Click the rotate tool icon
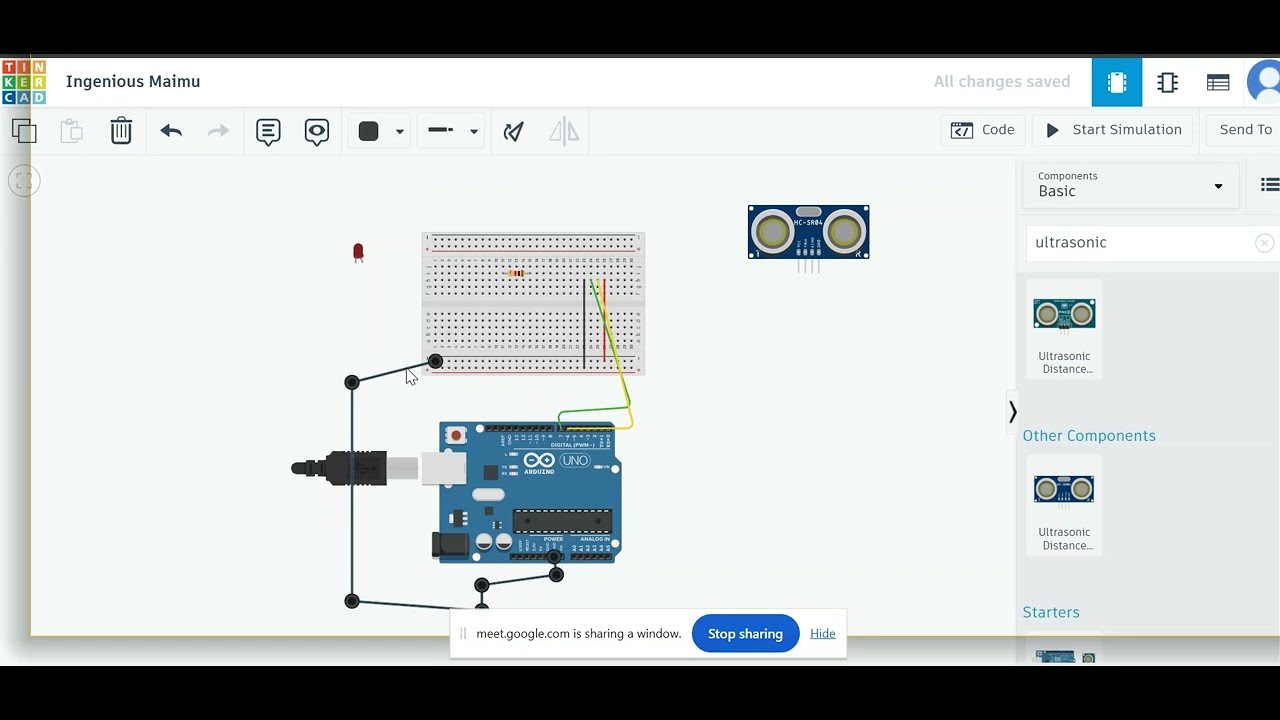The height and width of the screenshot is (720, 1280). pyautogui.click(x=514, y=131)
